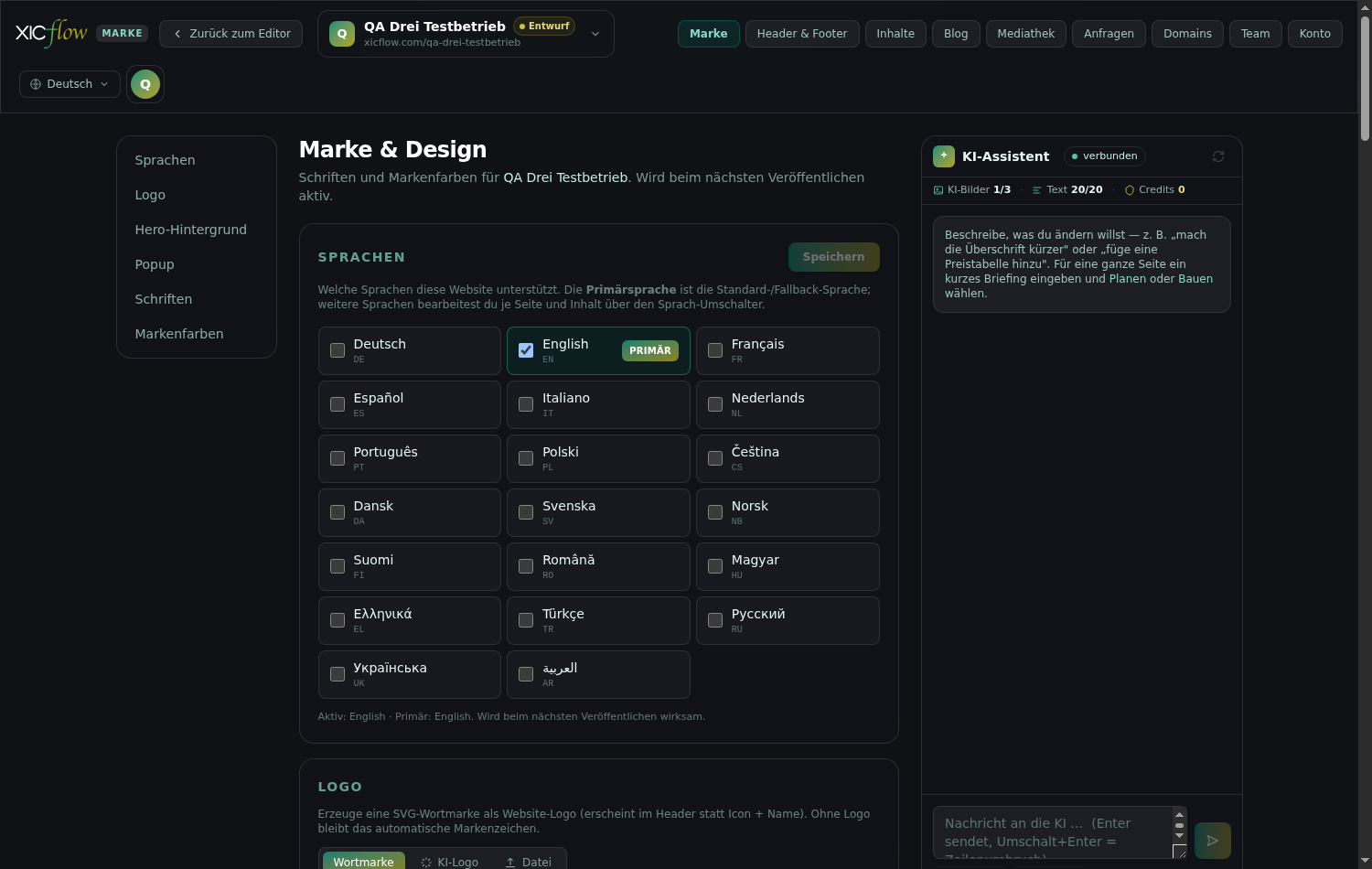Click the XICflow logo
The image size is (1372, 869).
51,33
